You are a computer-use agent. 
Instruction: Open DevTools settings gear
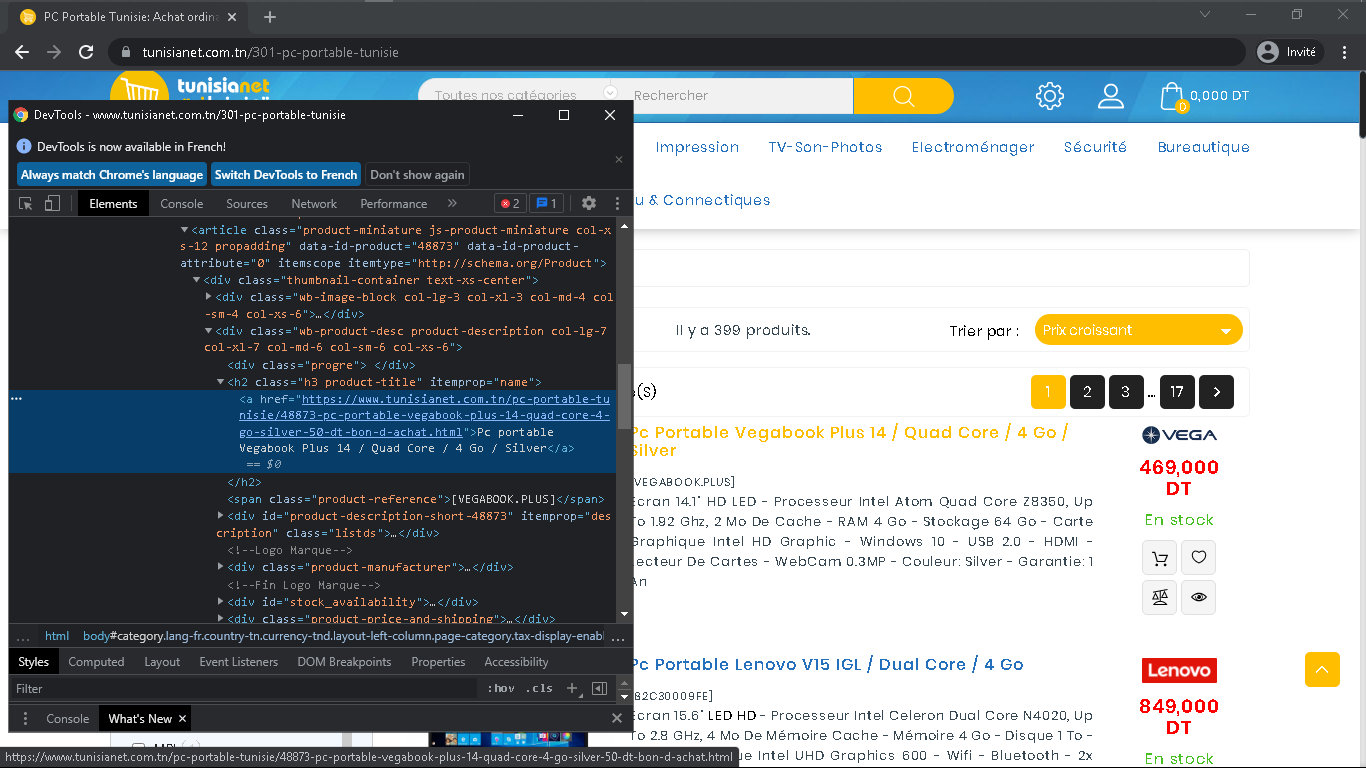[589, 203]
